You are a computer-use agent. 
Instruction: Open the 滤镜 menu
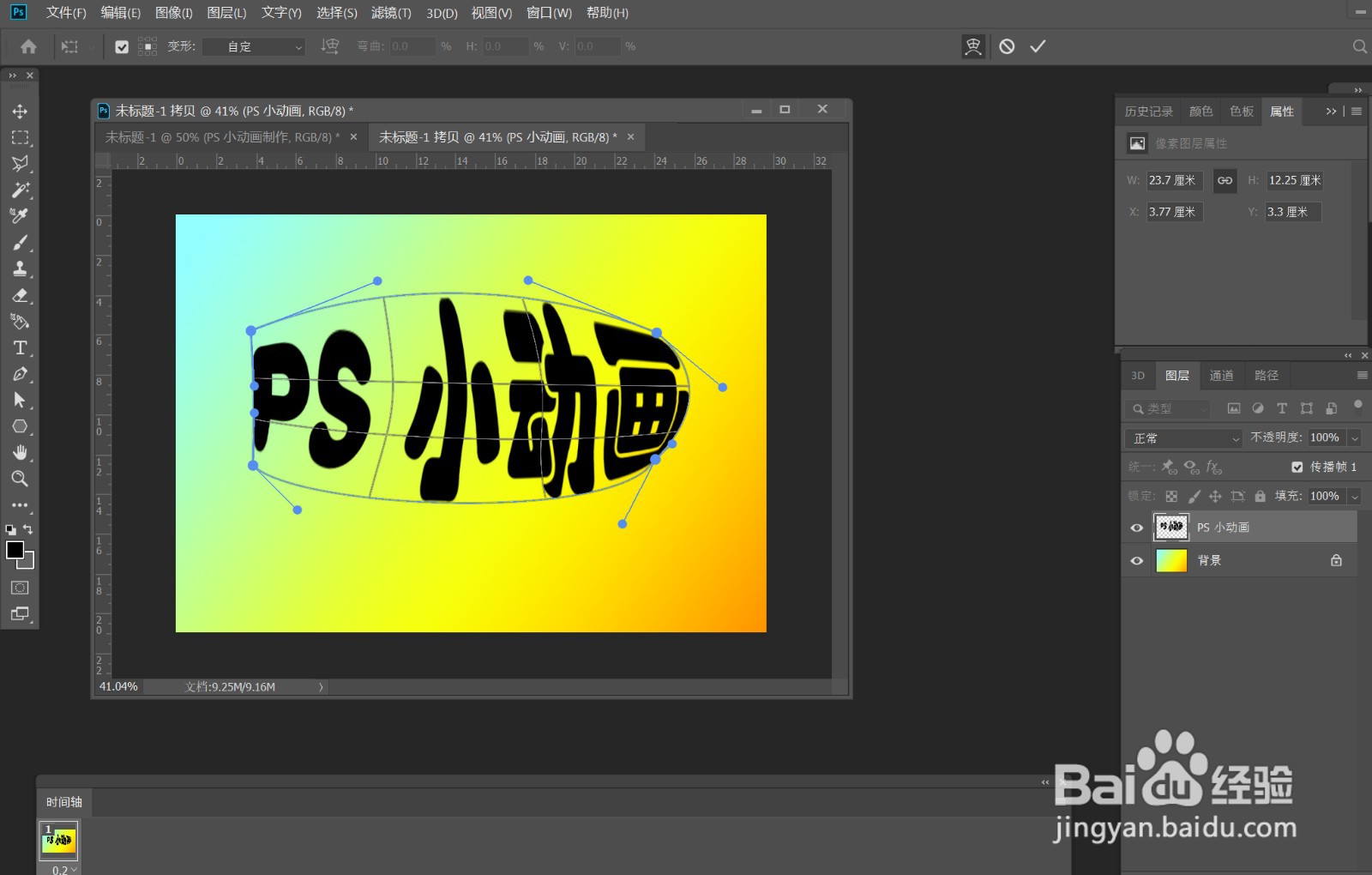pyautogui.click(x=391, y=13)
